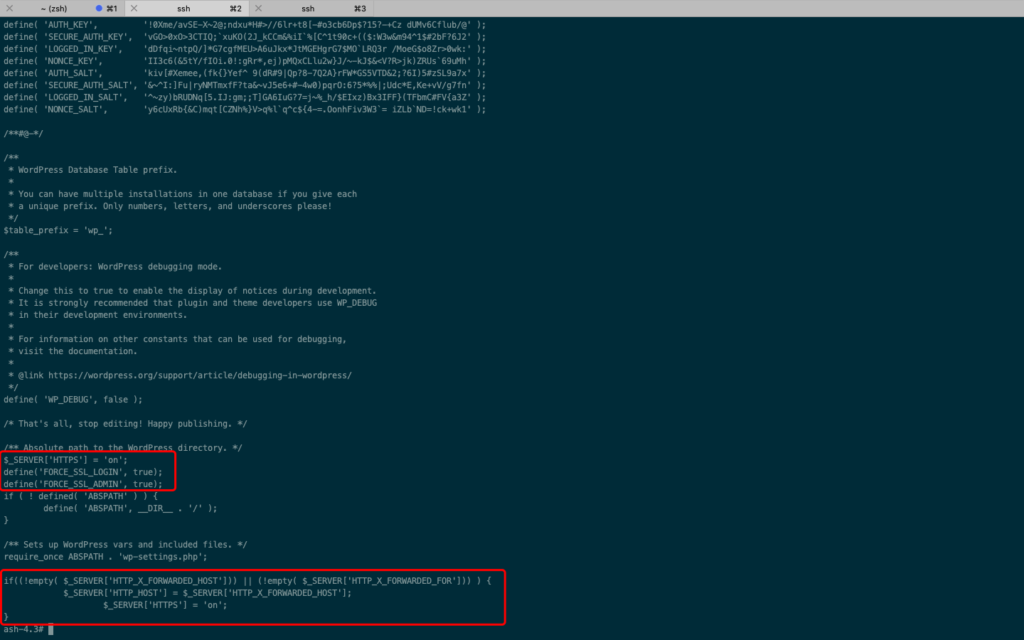Click the $table_prefix = 'wp_' line
The height and width of the screenshot is (640, 1024).
click(x=58, y=230)
